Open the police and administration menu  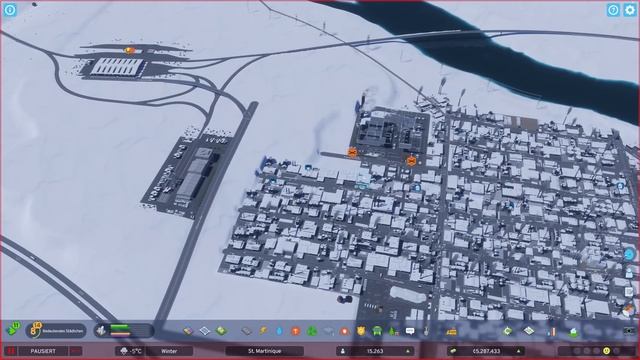click(x=361, y=331)
